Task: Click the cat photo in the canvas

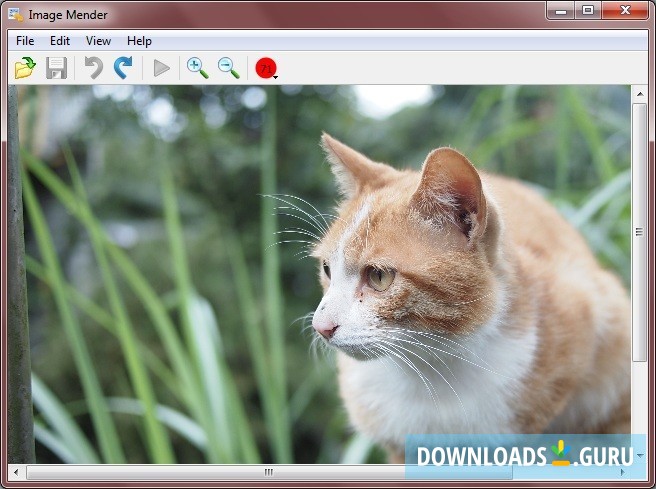Action: pyautogui.click(x=320, y=274)
